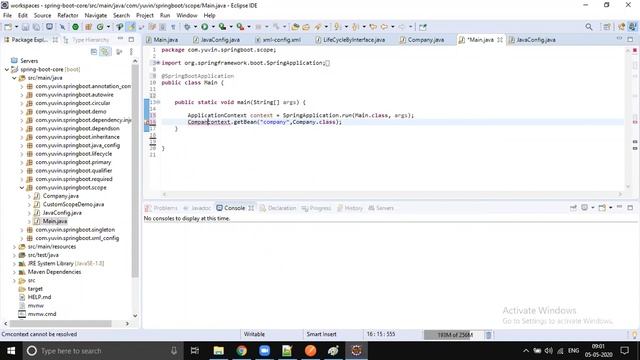Open the Refactor menu
This screenshot has width=640, height=360.
(x=68, y=15)
